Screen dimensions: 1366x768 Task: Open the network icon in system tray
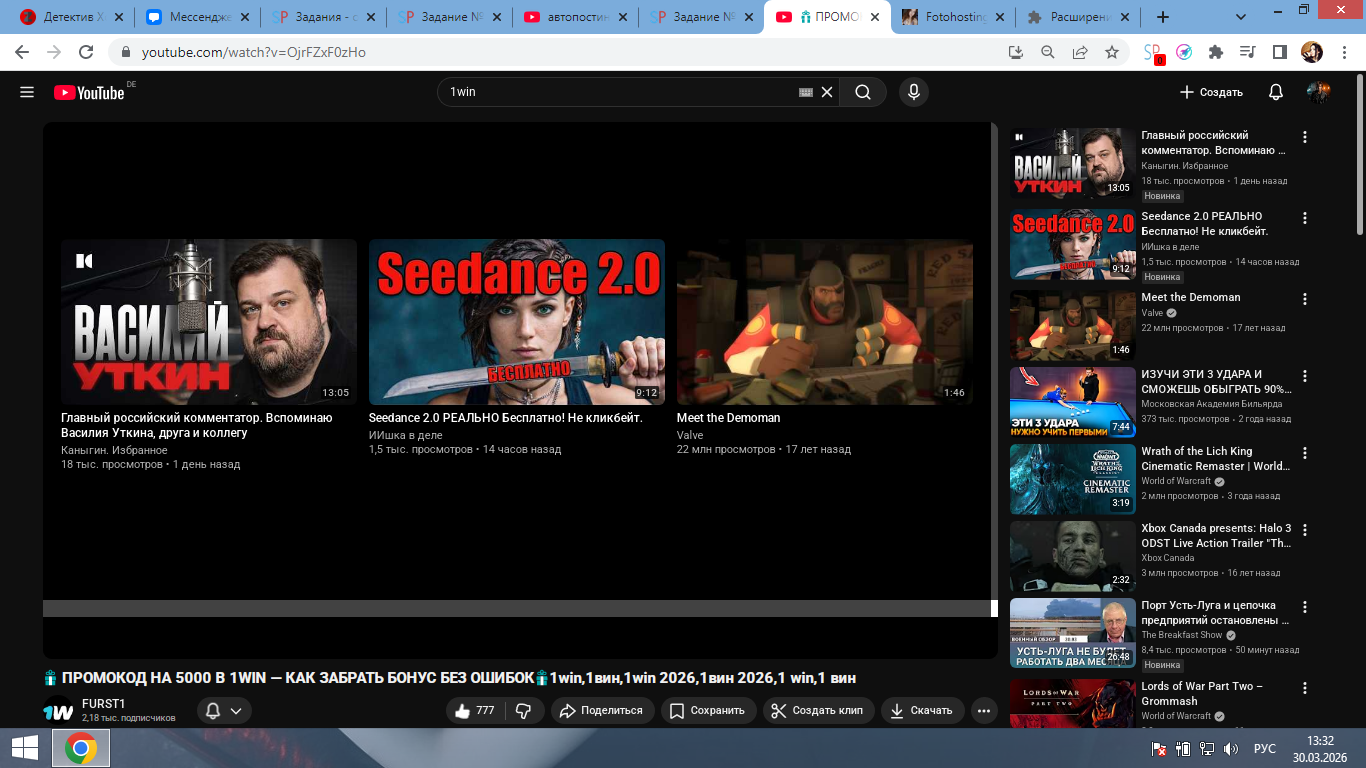pyautogui.click(x=1207, y=749)
